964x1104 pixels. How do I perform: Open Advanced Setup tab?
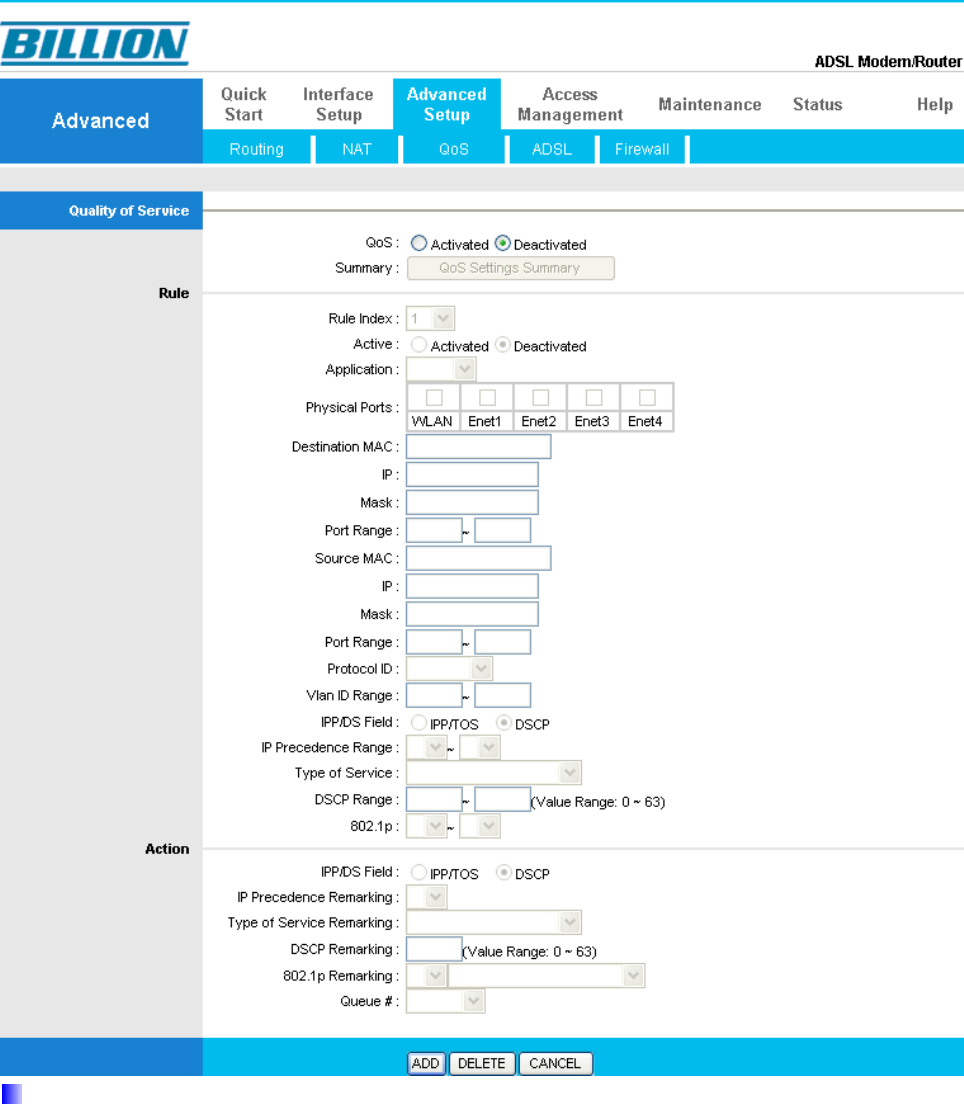pyautogui.click(x=446, y=104)
